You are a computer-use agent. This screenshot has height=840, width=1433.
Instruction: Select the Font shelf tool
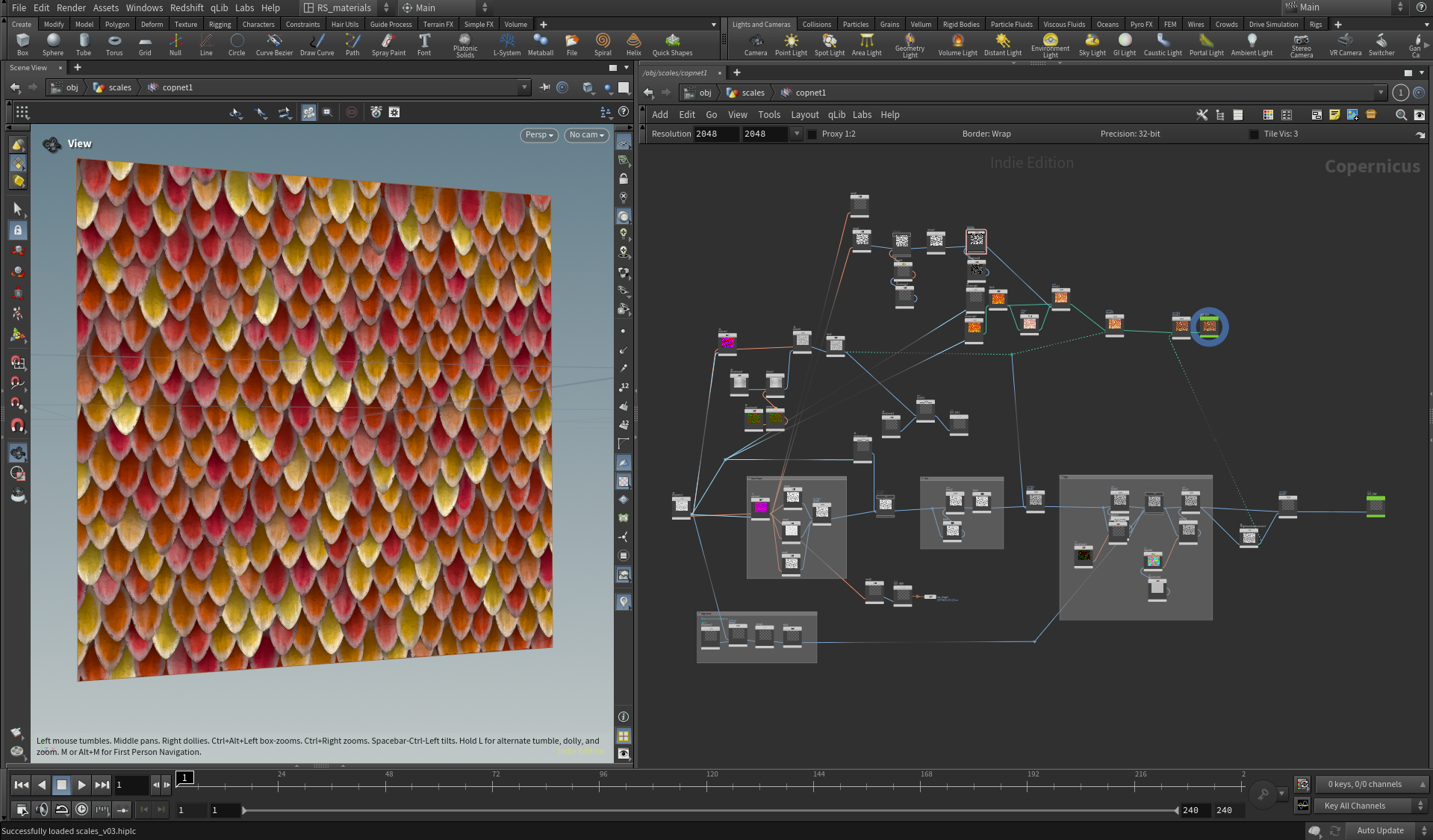[x=424, y=44]
